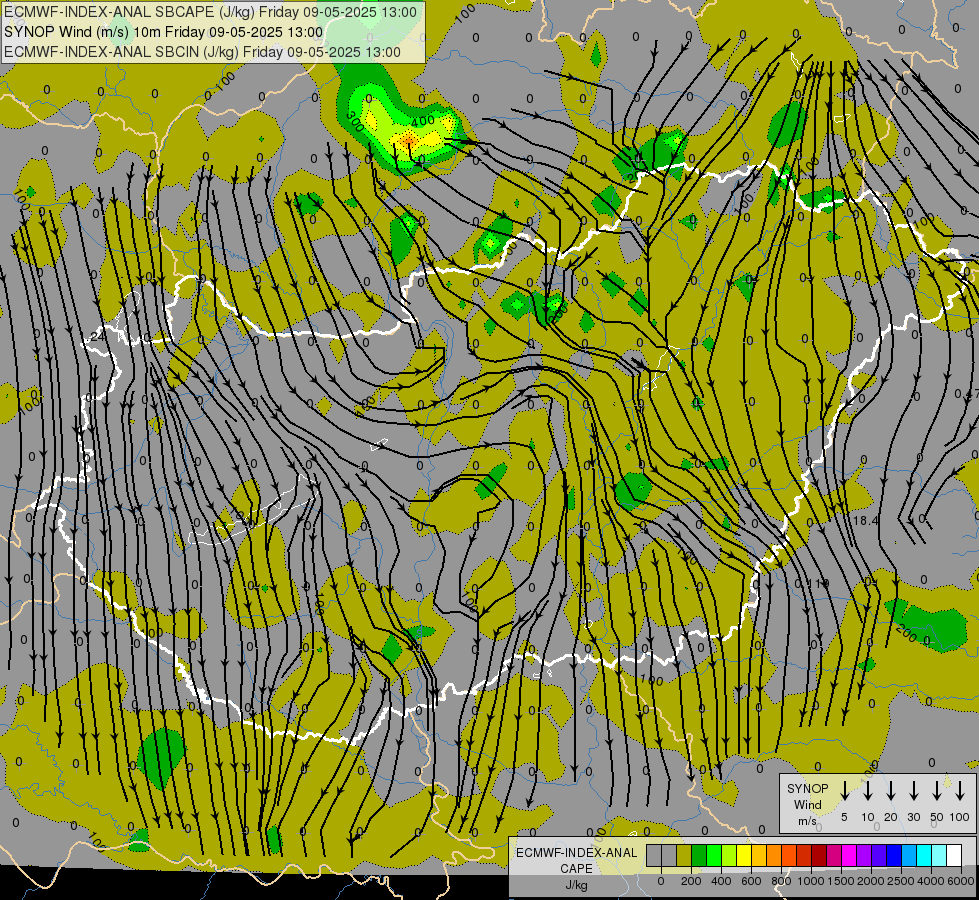Pick the pure yellow CAPE legend swatch
979x900 pixels.
pos(744,856)
